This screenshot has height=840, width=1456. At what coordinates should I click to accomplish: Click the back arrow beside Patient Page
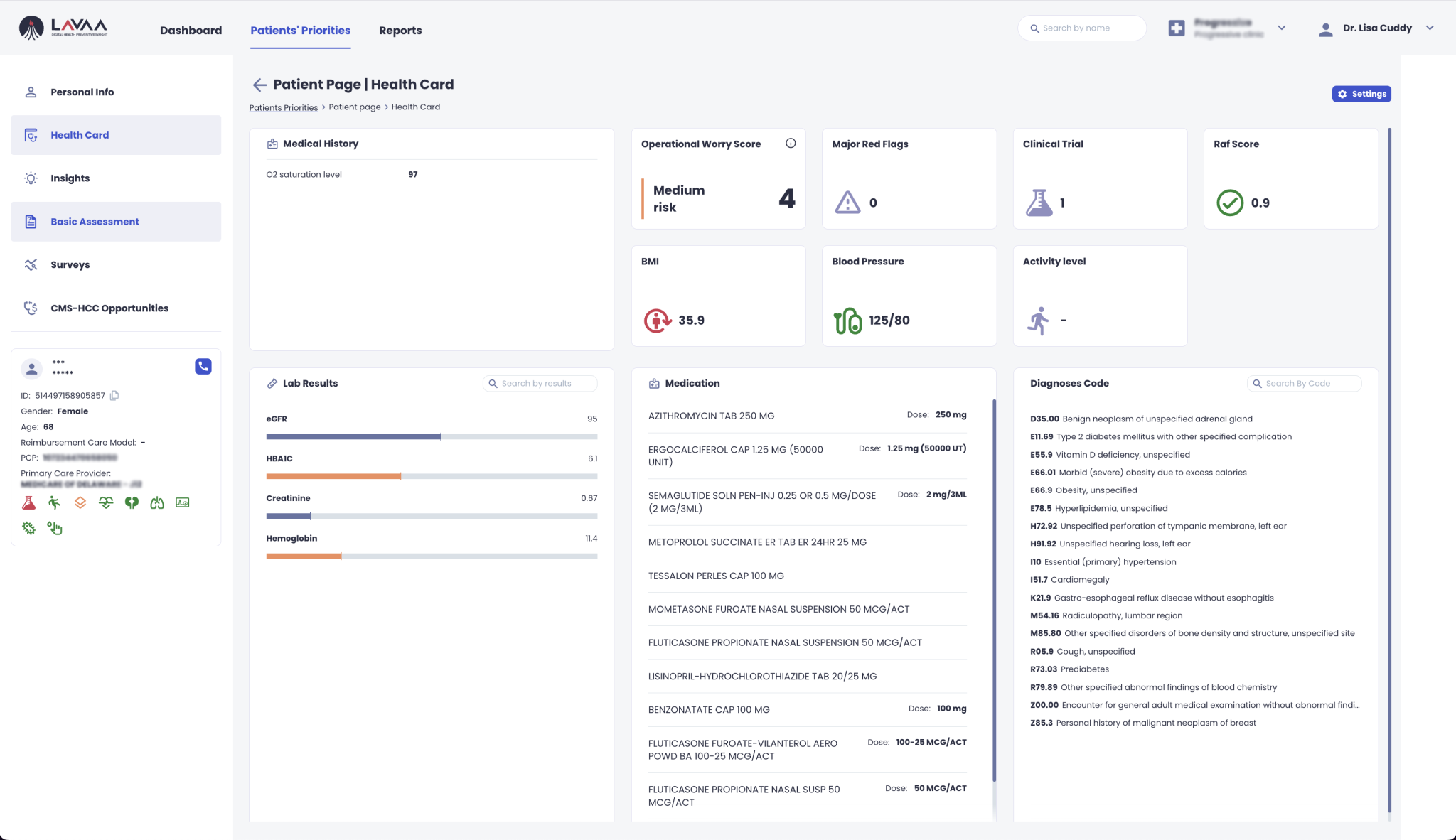(x=259, y=85)
